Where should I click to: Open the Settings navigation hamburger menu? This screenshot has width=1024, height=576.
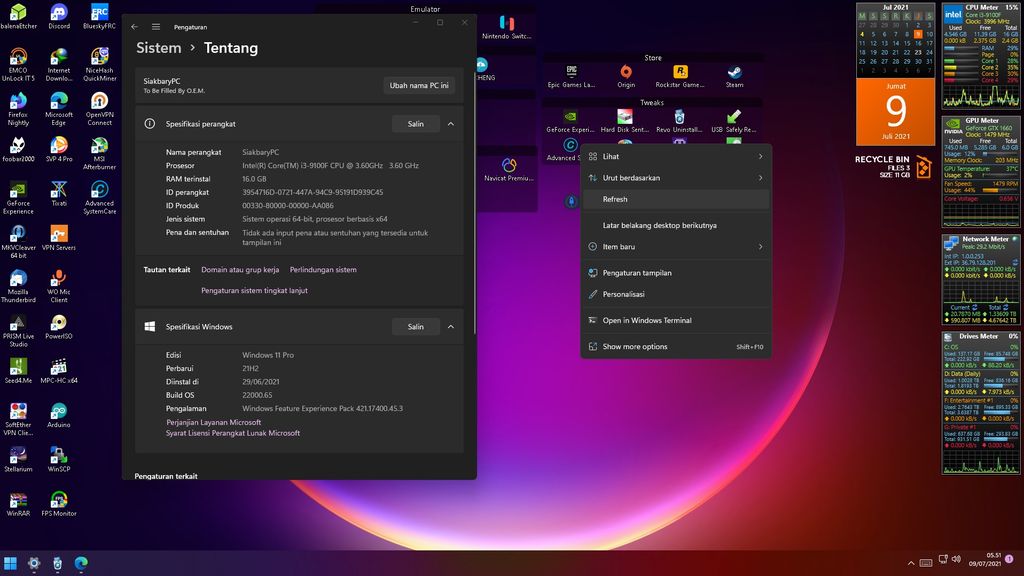[x=156, y=27]
